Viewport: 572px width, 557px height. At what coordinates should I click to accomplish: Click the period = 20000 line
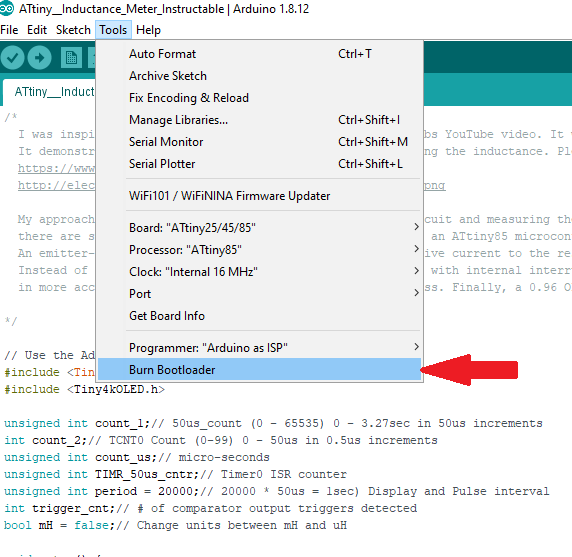[x=277, y=491]
